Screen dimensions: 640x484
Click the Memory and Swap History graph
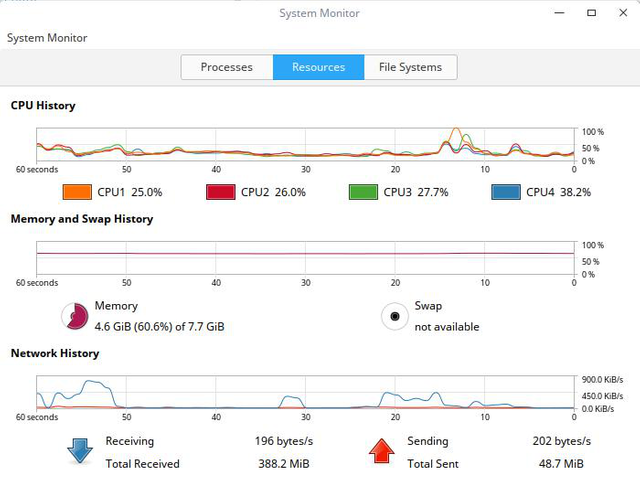coord(305,258)
